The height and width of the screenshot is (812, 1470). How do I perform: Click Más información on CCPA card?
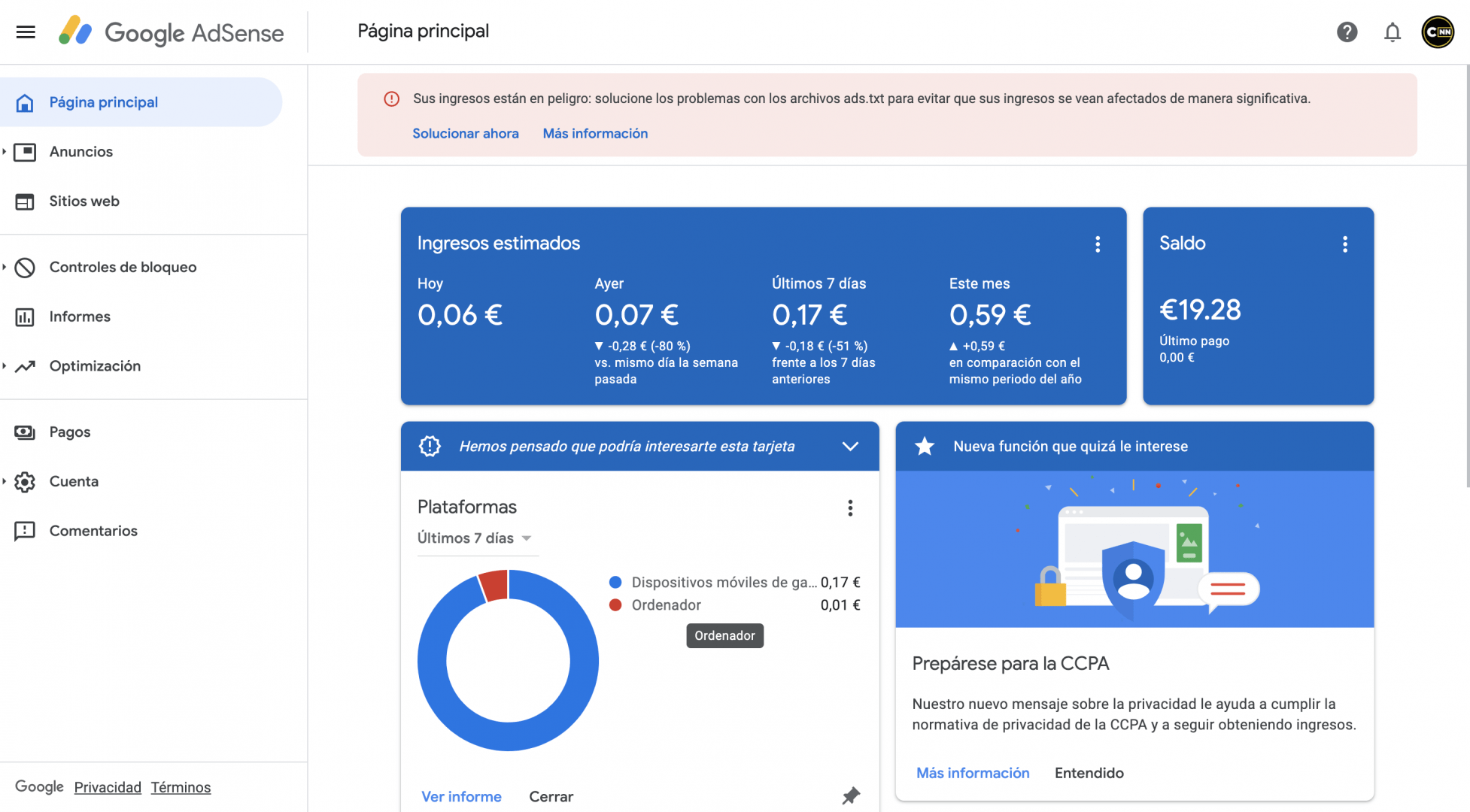[973, 773]
